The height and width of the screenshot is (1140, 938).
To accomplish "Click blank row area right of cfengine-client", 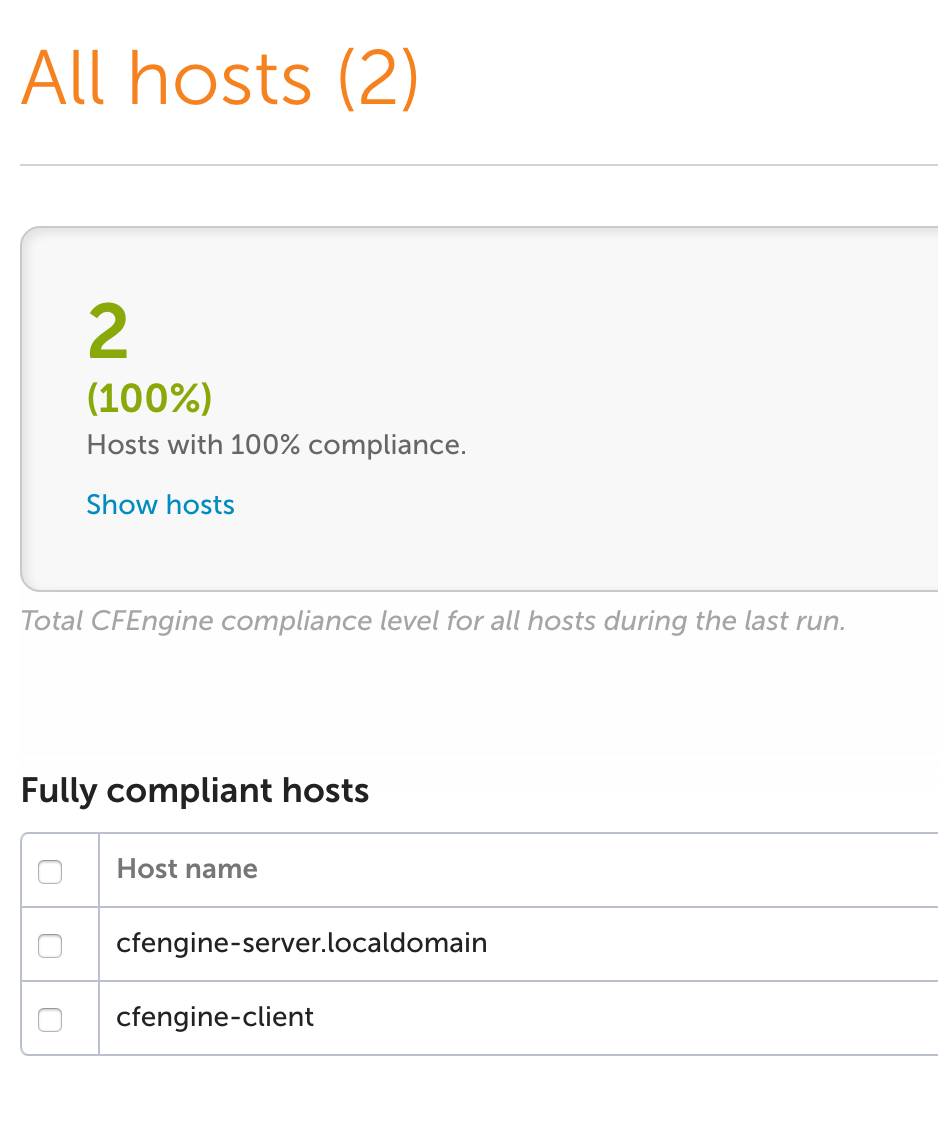I will 625,1018.
